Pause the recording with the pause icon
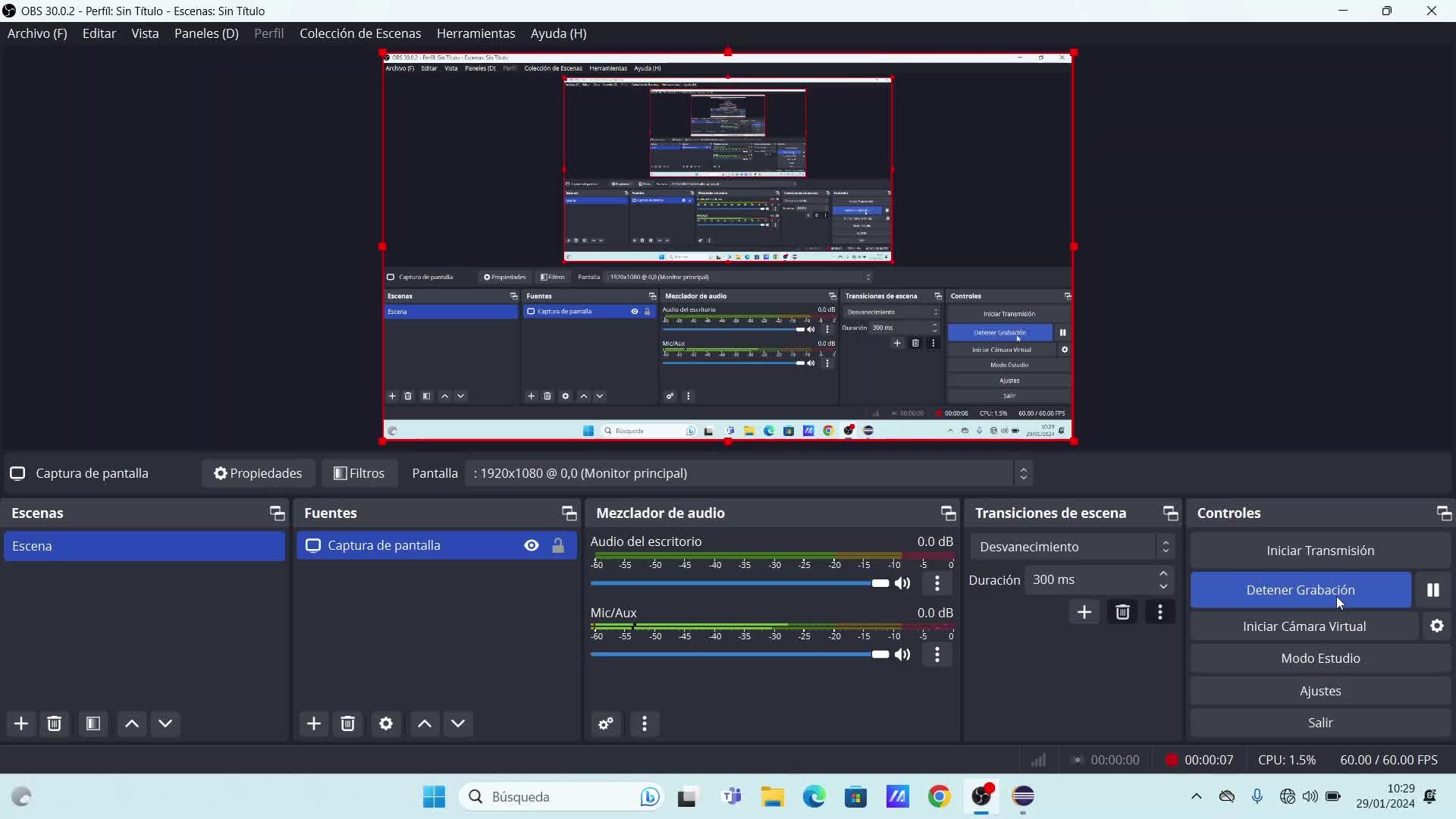The width and height of the screenshot is (1456, 819). (x=1432, y=590)
